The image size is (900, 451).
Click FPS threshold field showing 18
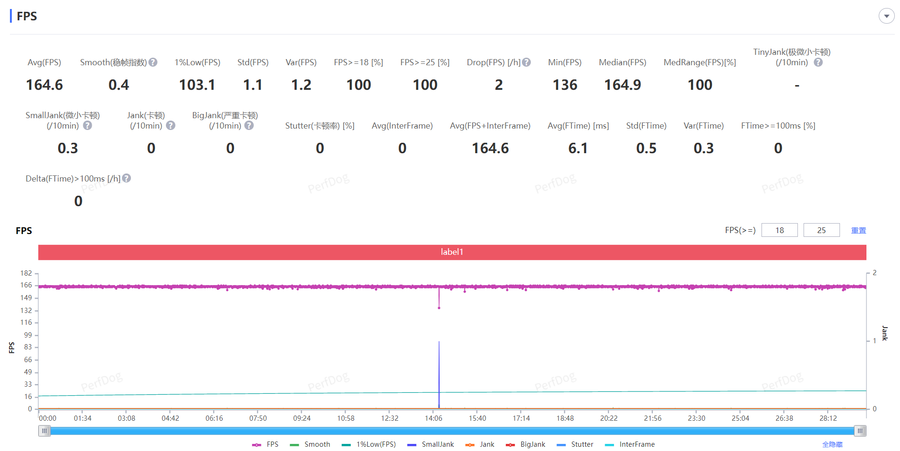click(779, 230)
